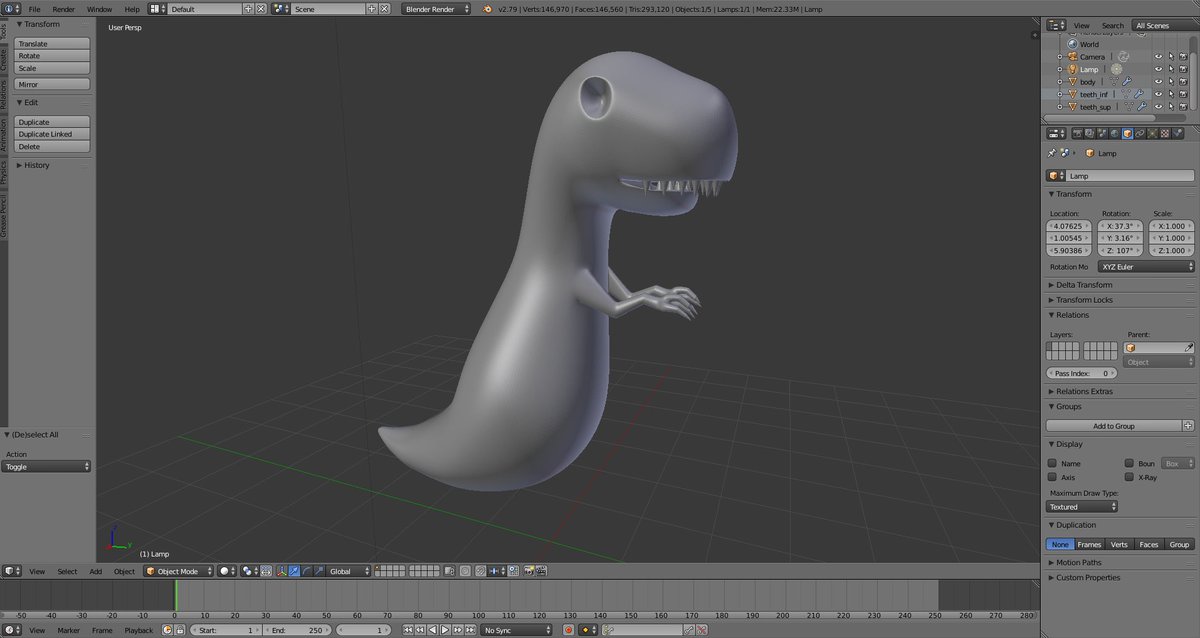Toggle teeth_sup viewport visibility eye
The image size is (1200, 638).
(x=1158, y=106)
